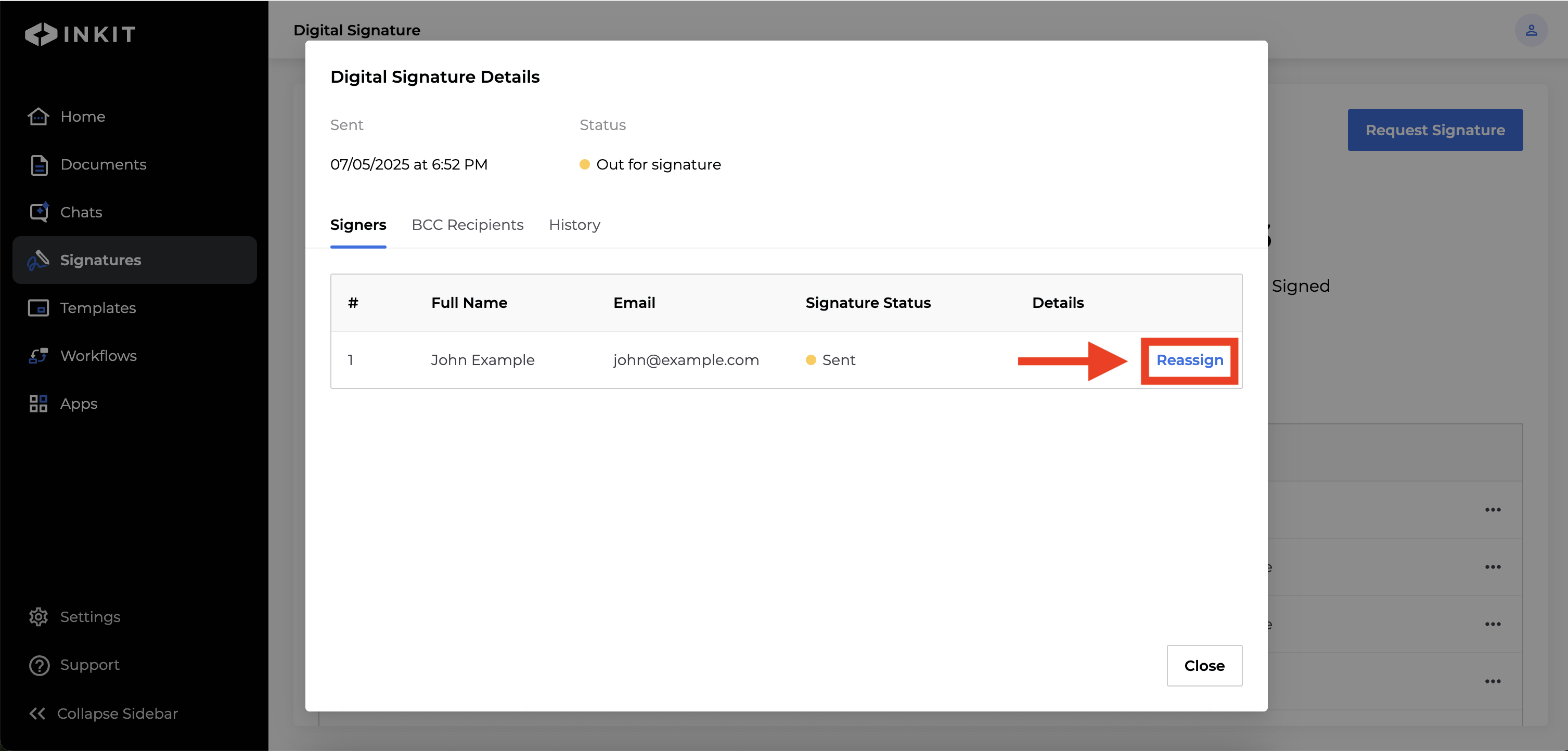Click the Signature Status column header

point(867,303)
